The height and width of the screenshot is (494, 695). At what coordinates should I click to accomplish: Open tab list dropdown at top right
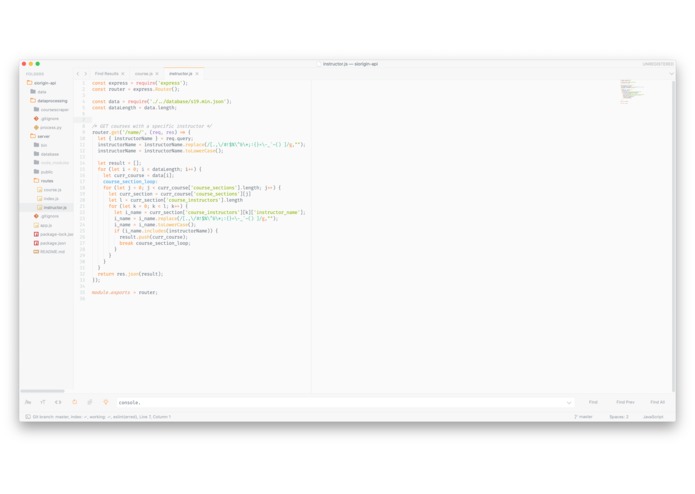tap(671, 74)
